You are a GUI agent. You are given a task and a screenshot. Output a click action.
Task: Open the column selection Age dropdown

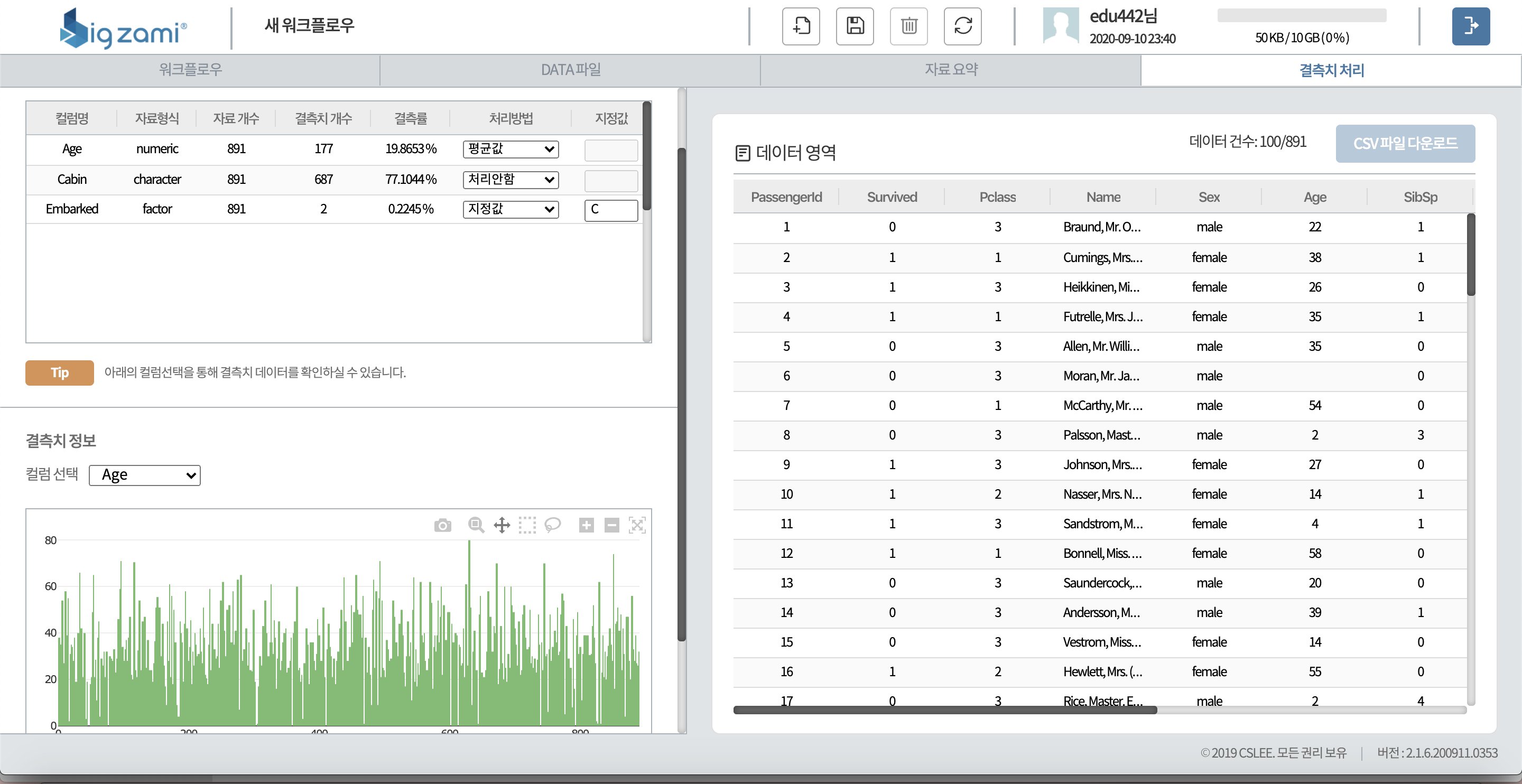145,475
